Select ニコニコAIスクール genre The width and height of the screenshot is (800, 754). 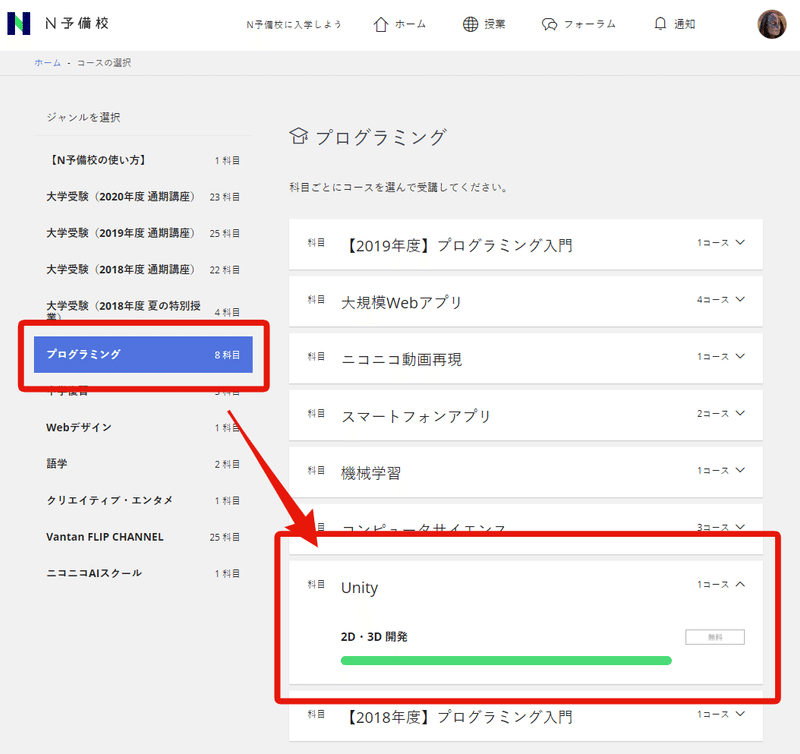pos(143,573)
